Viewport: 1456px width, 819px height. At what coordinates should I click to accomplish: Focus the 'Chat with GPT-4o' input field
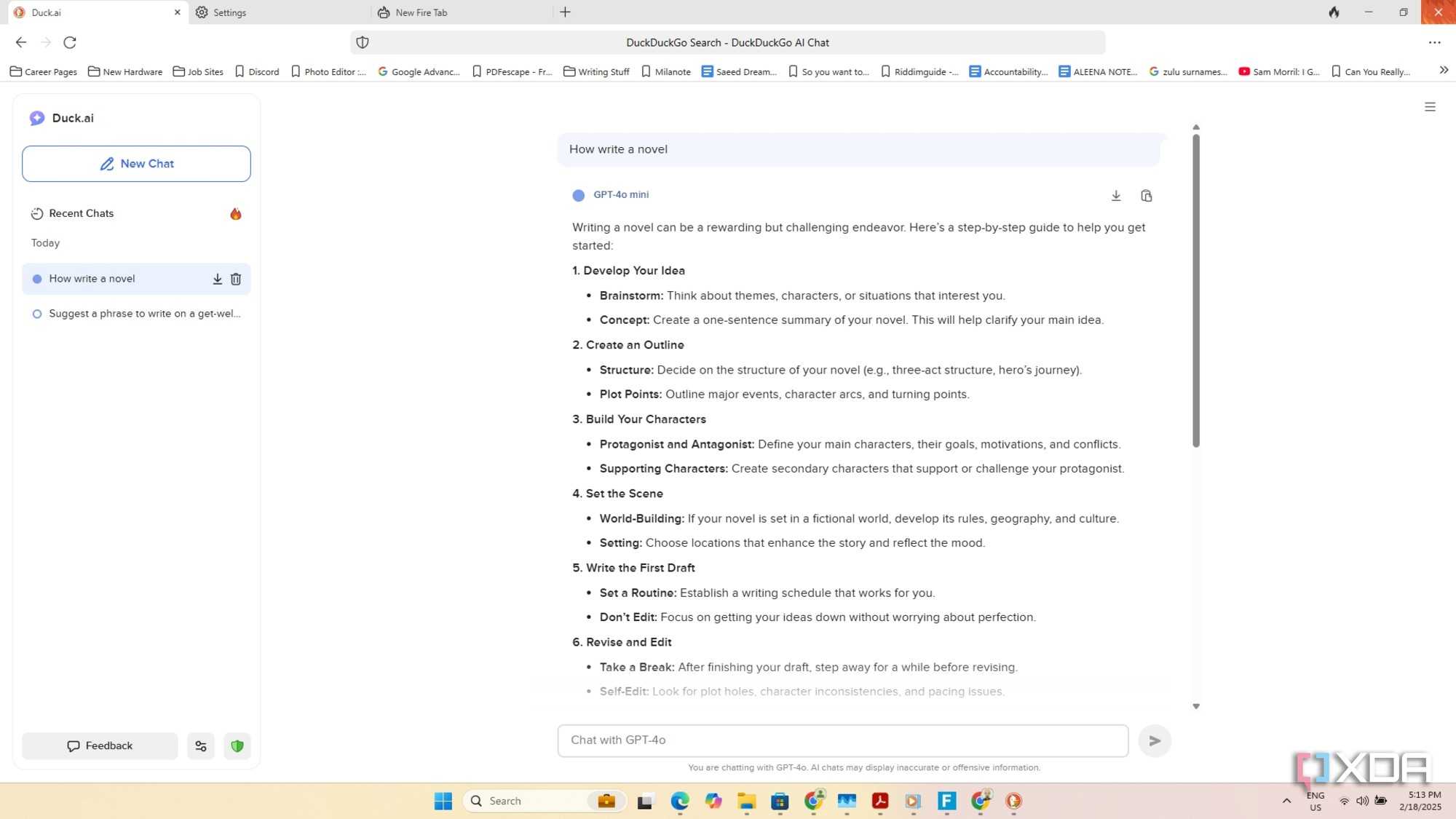pyautogui.click(x=843, y=740)
